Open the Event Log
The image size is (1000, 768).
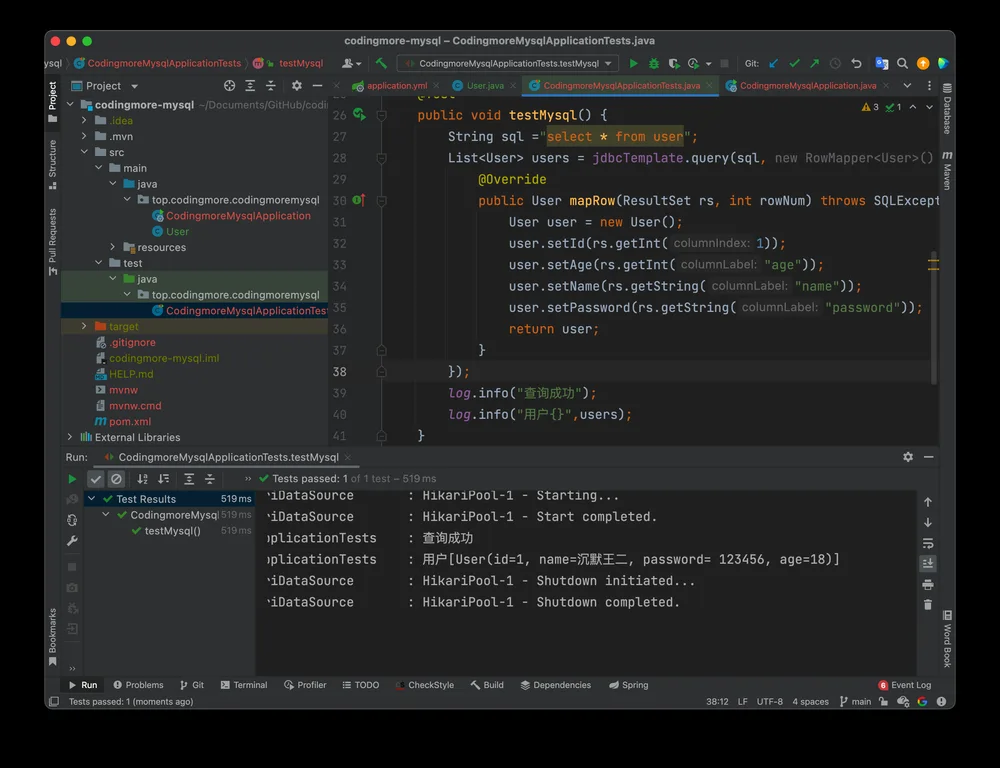904,684
